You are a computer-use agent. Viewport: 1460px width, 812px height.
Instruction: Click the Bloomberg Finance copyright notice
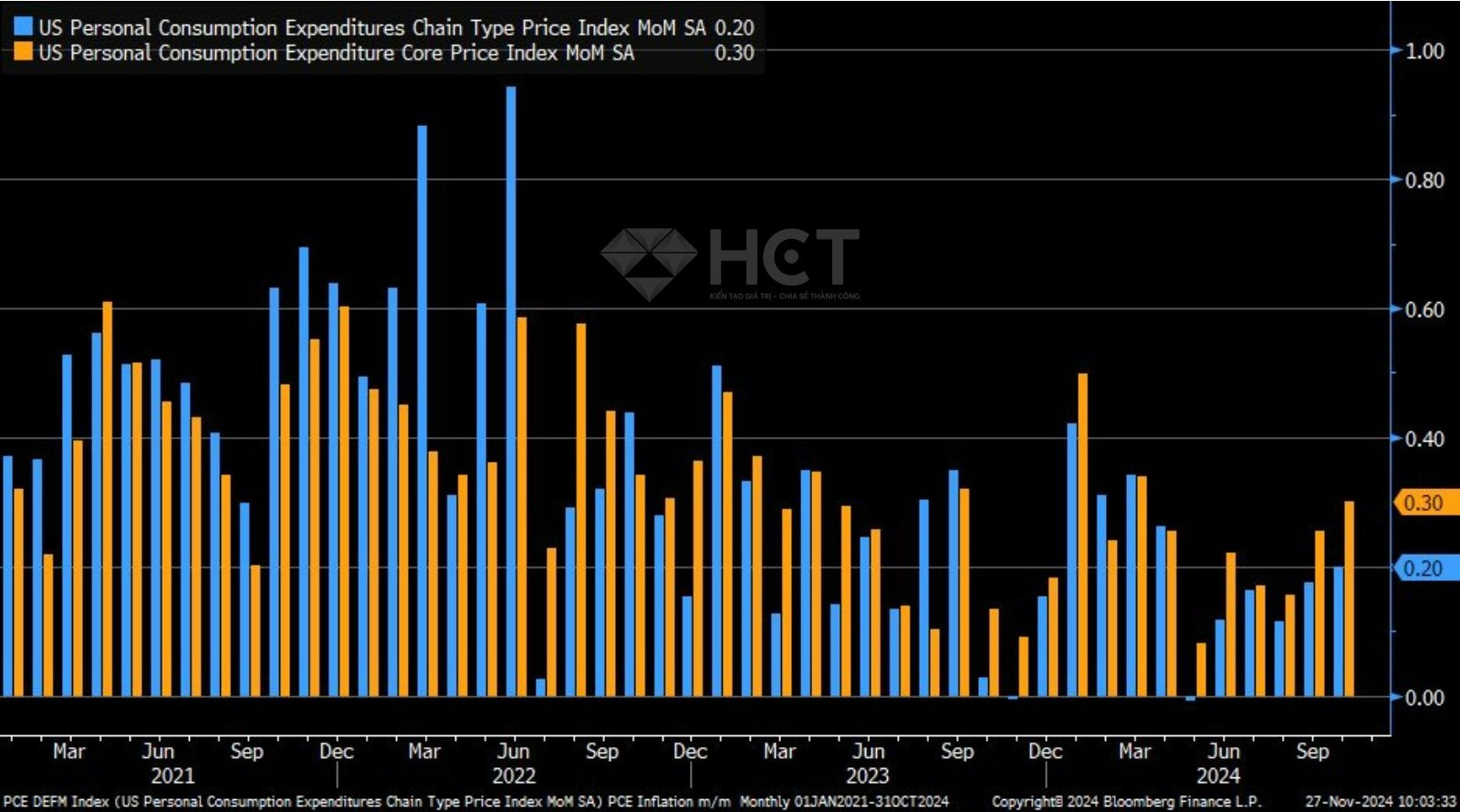coord(1126,802)
